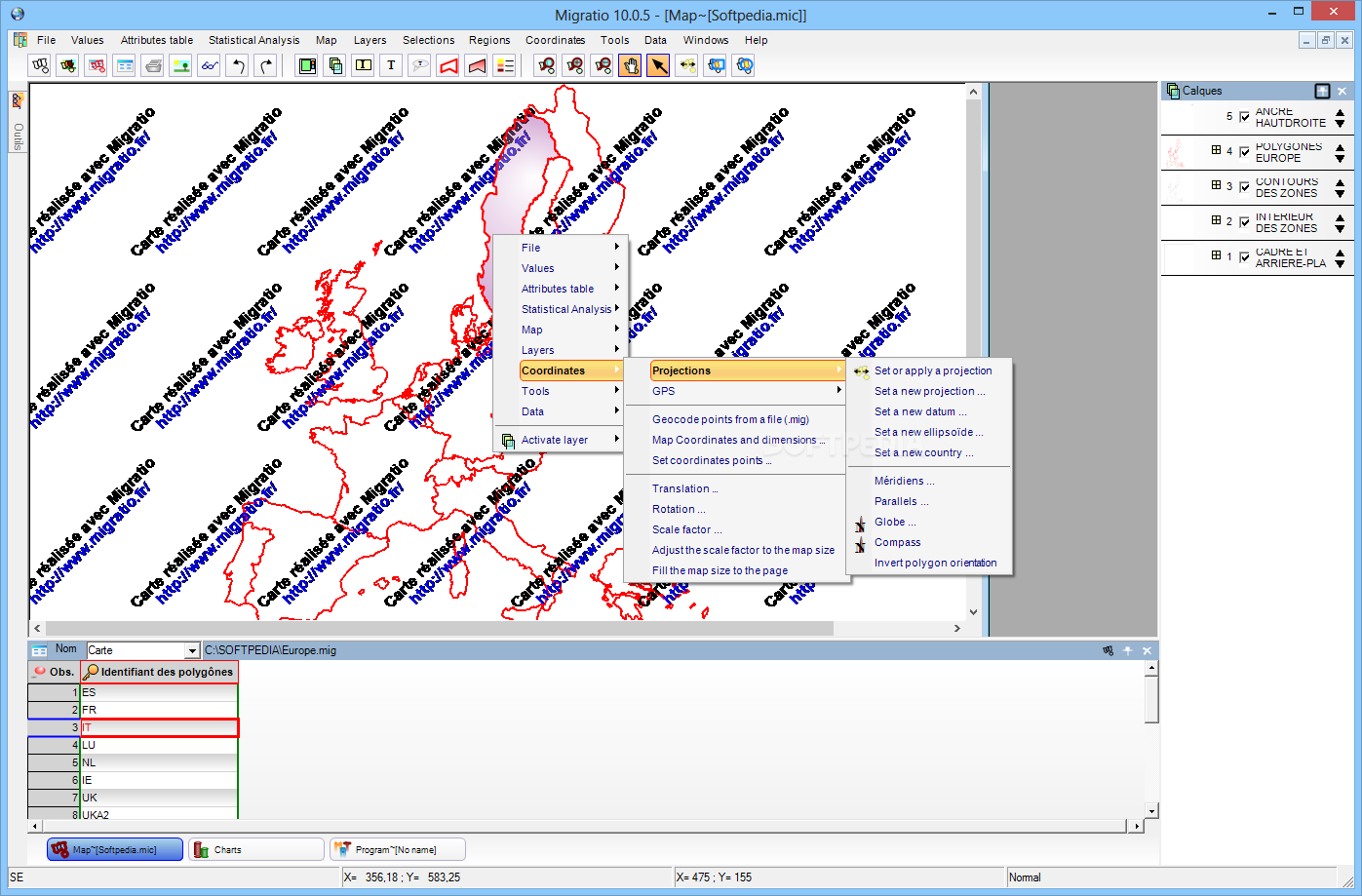Image resolution: width=1362 pixels, height=896 pixels.
Task: Click the map vertical scrollbar down arrow
Action: pos(973,612)
